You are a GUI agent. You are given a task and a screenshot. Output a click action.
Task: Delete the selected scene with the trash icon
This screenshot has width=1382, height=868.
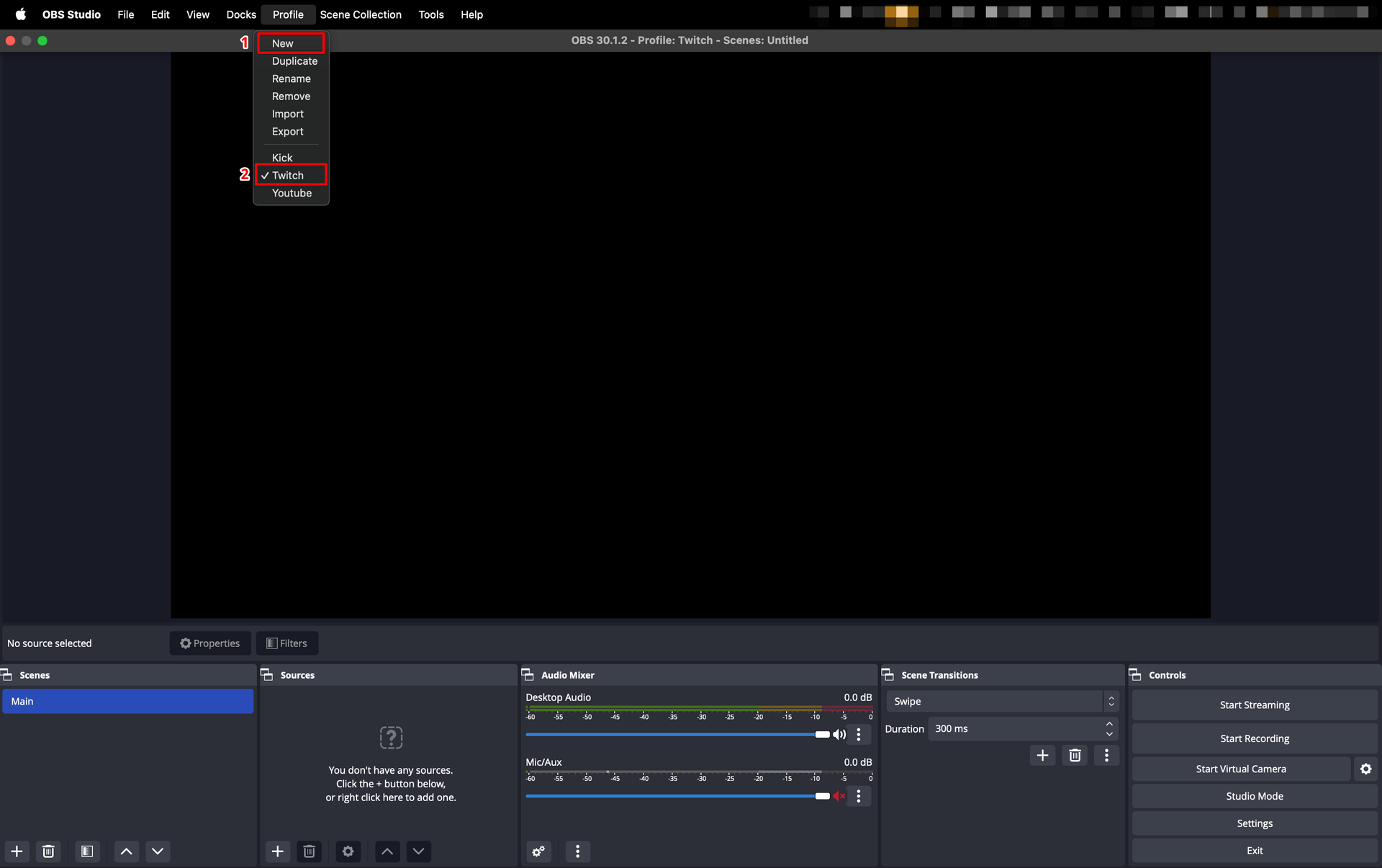click(x=48, y=851)
